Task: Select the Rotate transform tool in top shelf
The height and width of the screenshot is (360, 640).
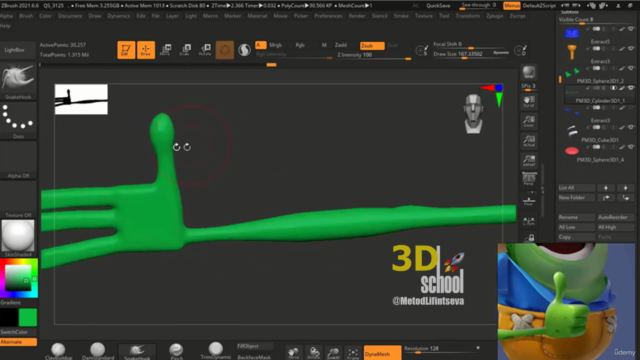Action: (x=205, y=50)
